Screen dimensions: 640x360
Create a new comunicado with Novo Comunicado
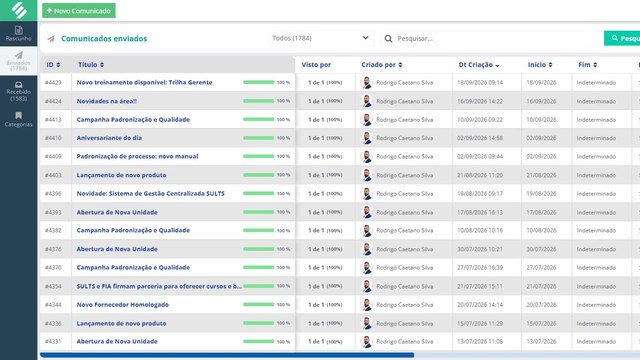79,11
